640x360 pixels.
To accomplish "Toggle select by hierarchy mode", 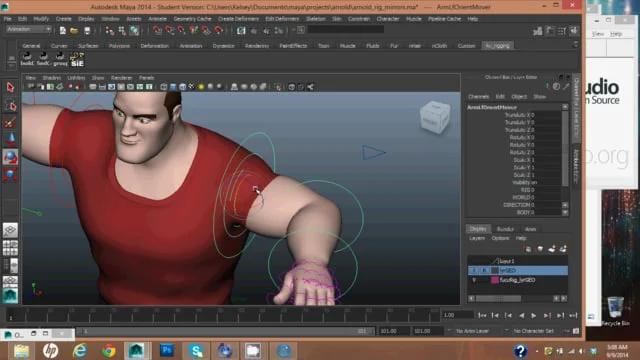I will click(x=109, y=30).
